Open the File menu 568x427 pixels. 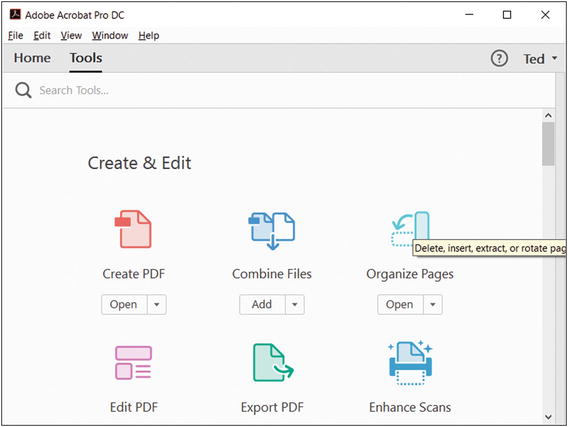pyautogui.click(x=16, y=35)
